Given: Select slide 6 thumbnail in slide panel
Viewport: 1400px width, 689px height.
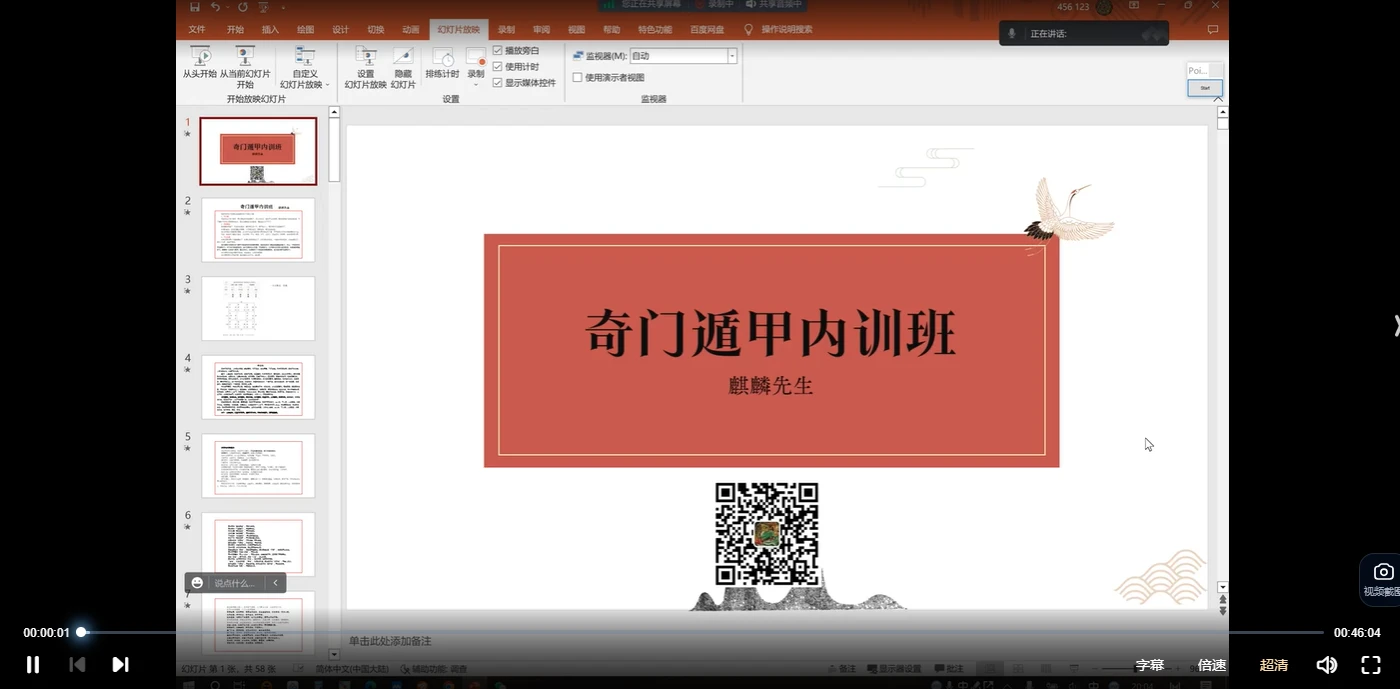Looking at the screenshot, I should coord(258,544).
